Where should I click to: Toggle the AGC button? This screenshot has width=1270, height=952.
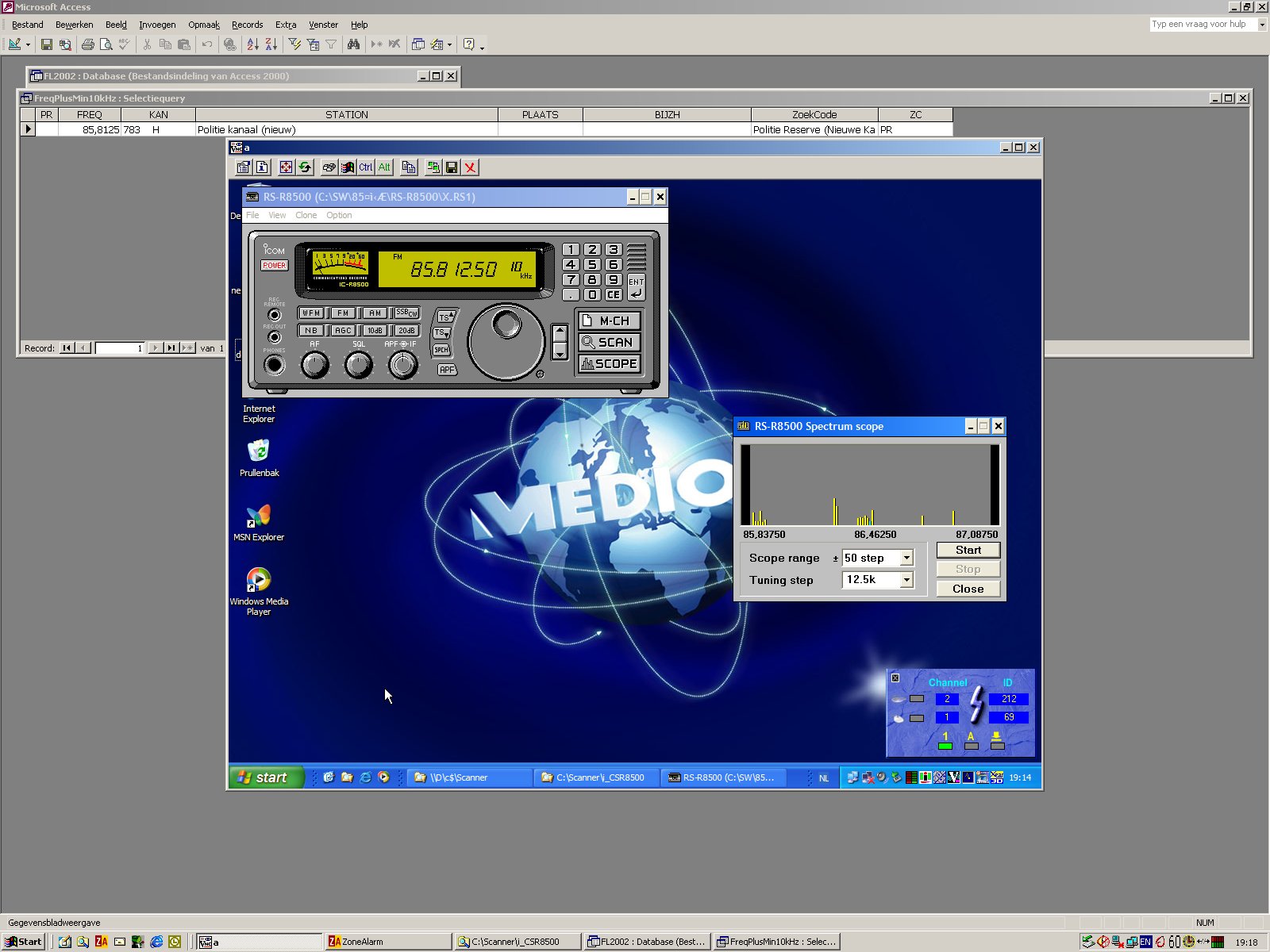[x=343, y=331]
